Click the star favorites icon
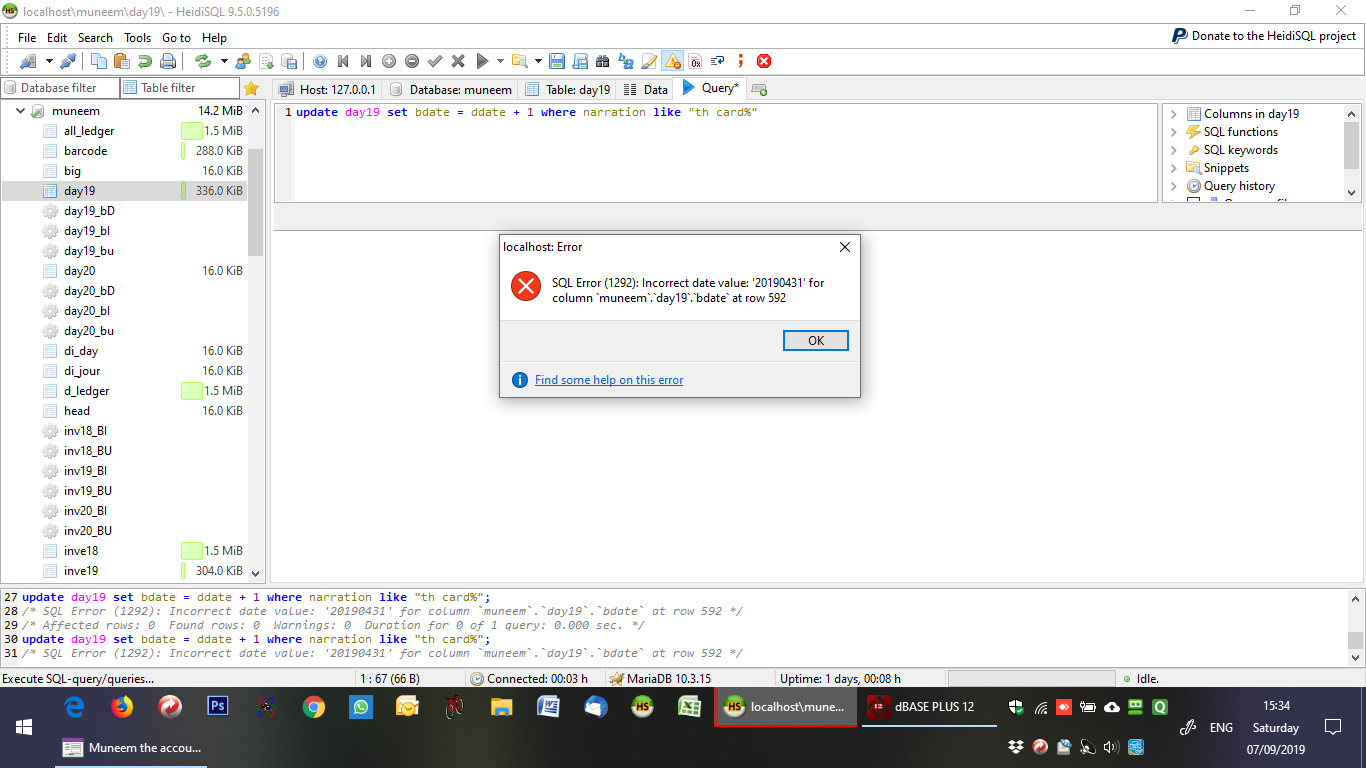The height and width of the screenshot is (768, 1366). 251,88
